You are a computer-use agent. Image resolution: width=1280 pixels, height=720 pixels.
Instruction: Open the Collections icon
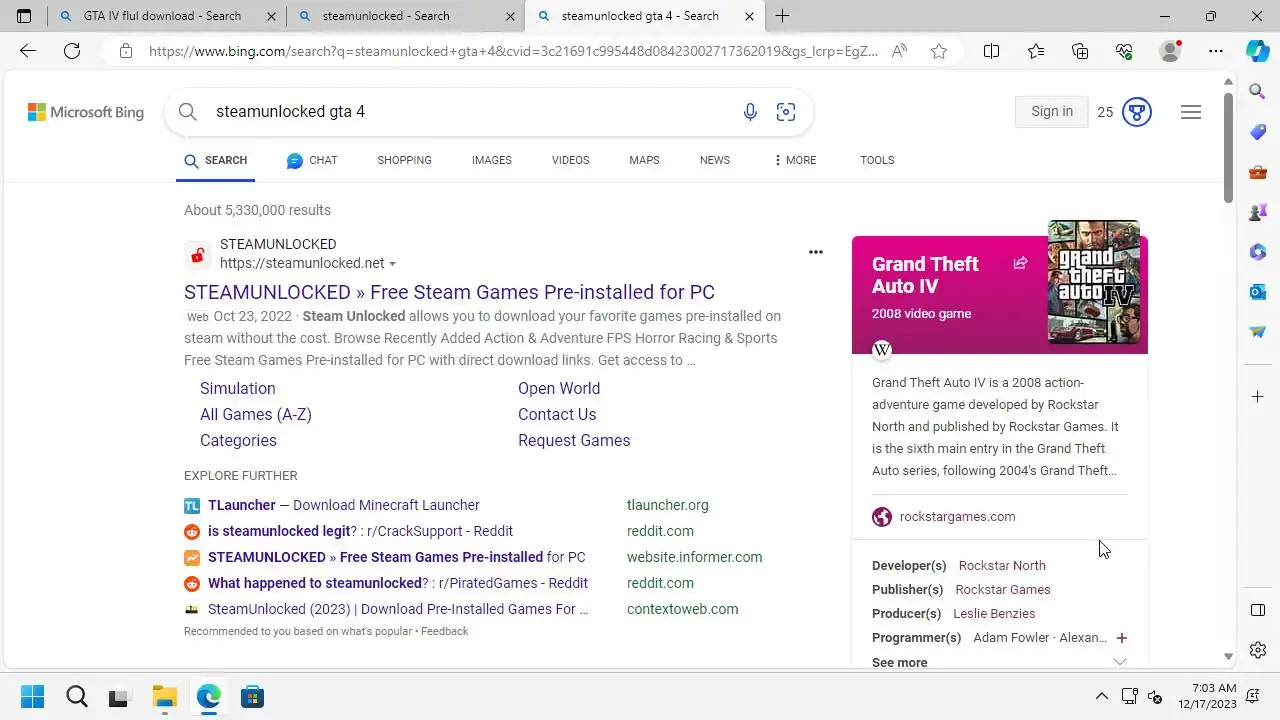[x=1080, y=51]
